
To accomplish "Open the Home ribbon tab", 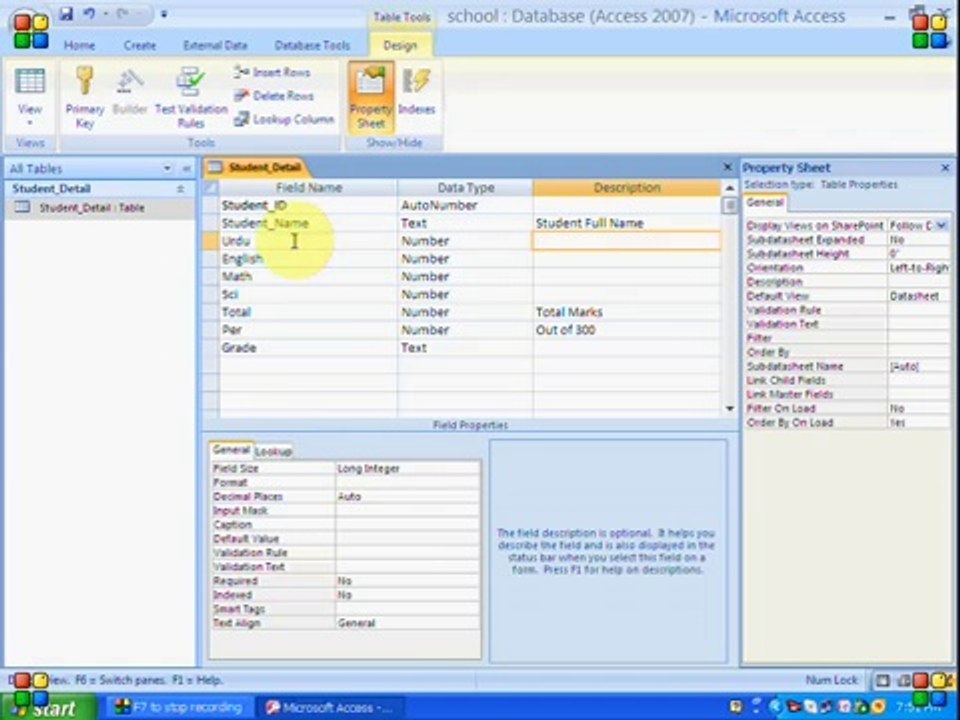I will coord(80,45).
